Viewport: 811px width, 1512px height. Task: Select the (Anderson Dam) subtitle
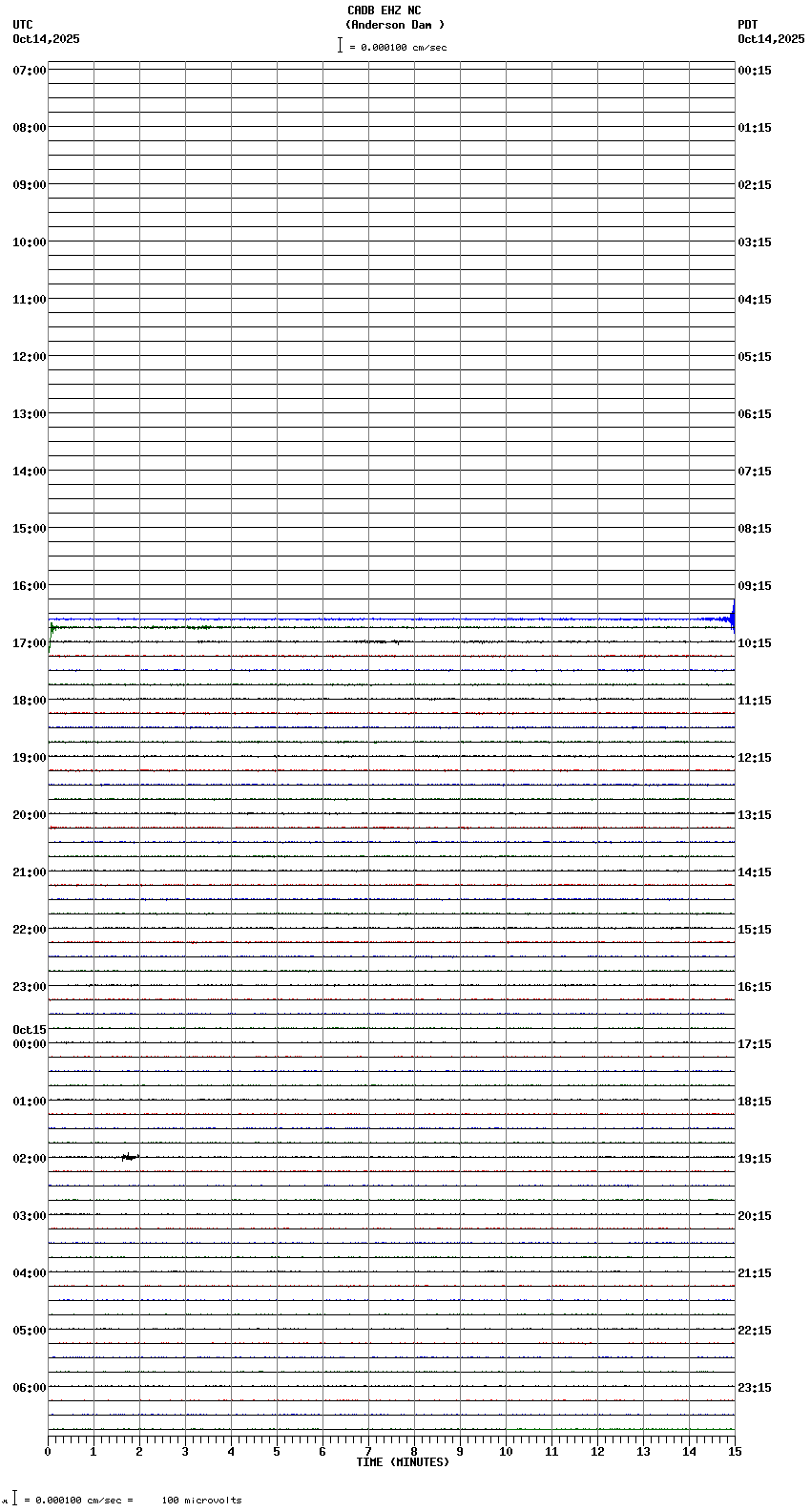[x=395, y=25]
